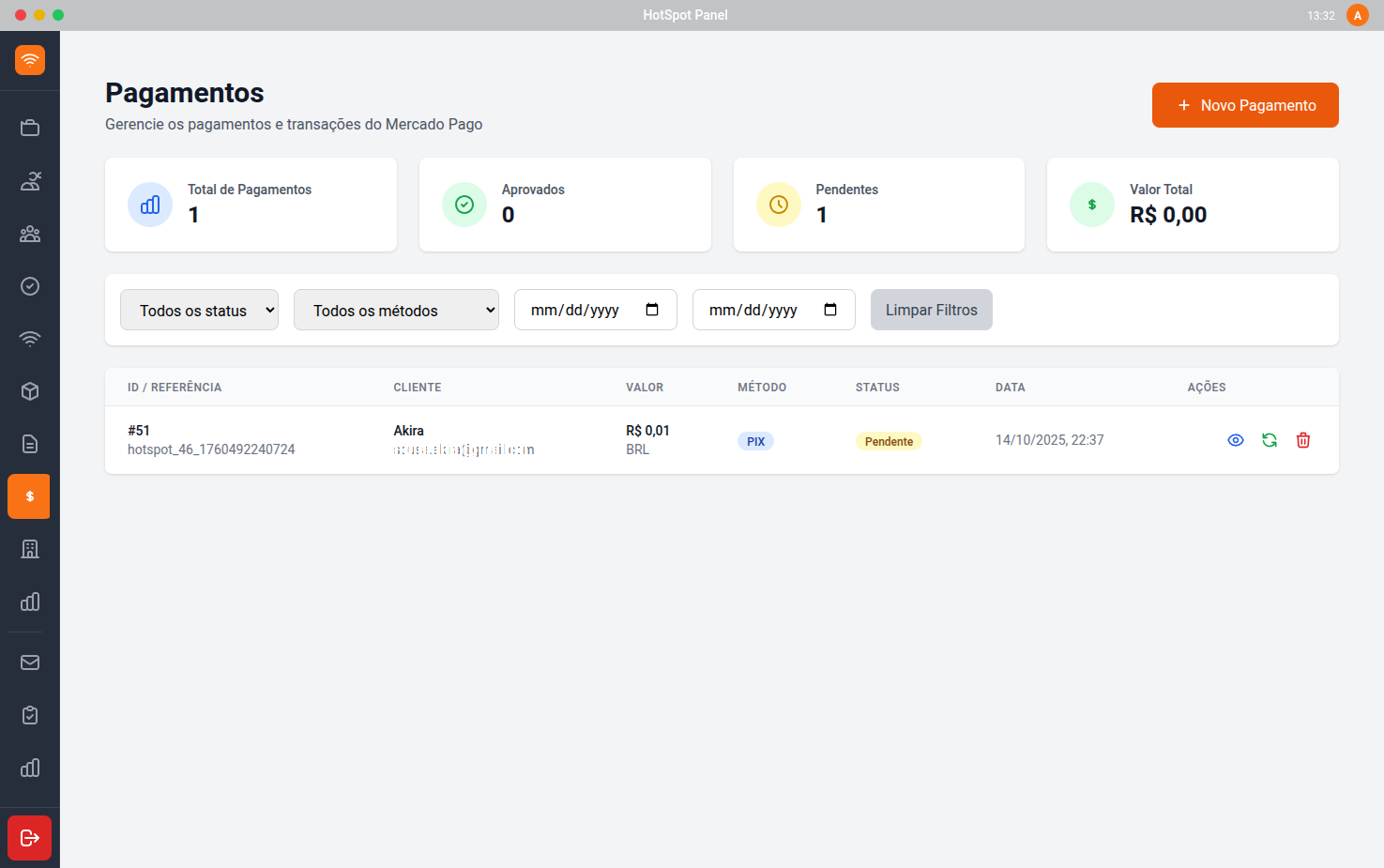
Task: Open the user avatar 'A' in the title bar
Action: coord(1357,15)
